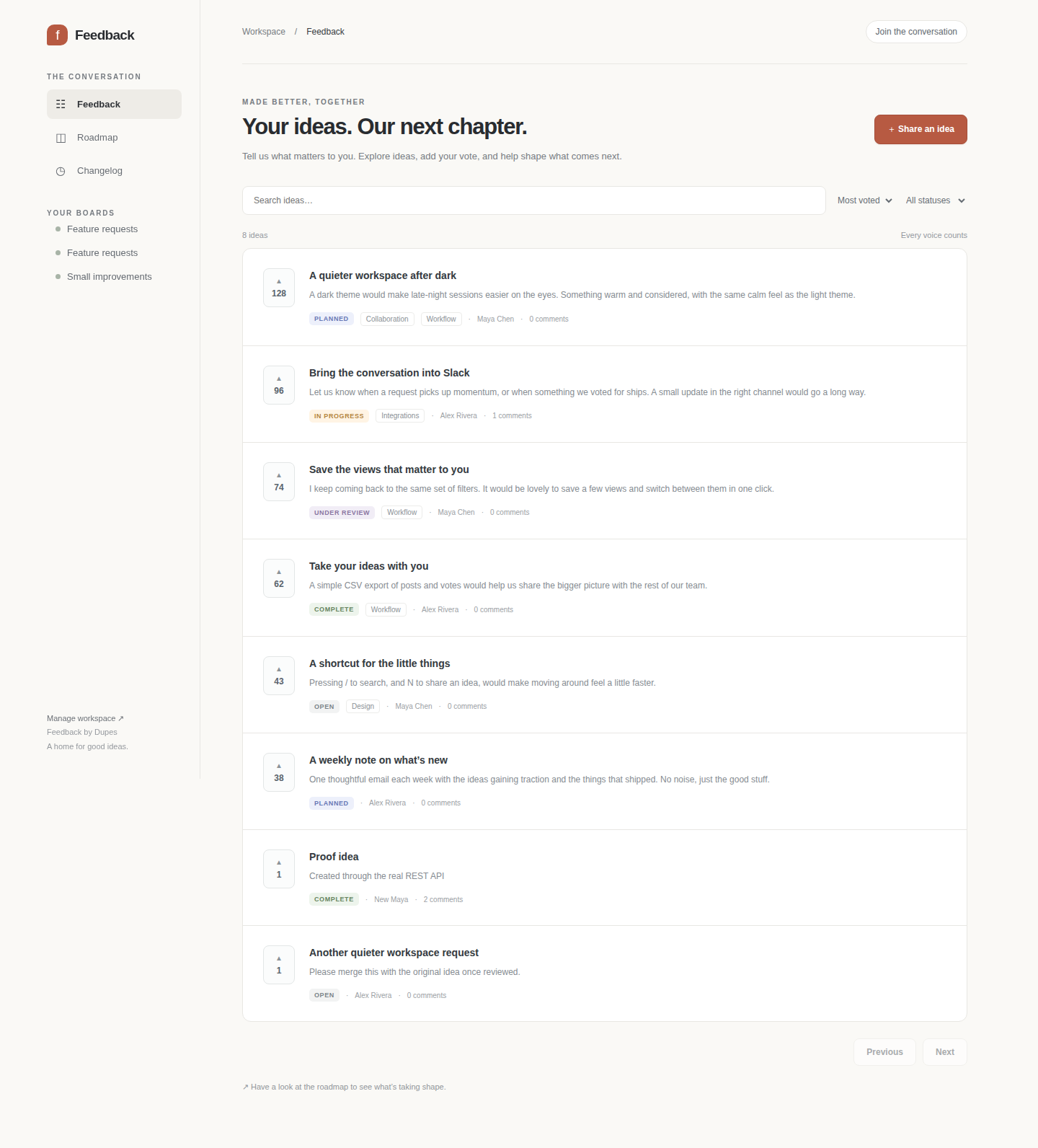The image size is (1038, 1148).
Task: Open idea "Another quieter workspace request"
Action: tap(394, 953)
